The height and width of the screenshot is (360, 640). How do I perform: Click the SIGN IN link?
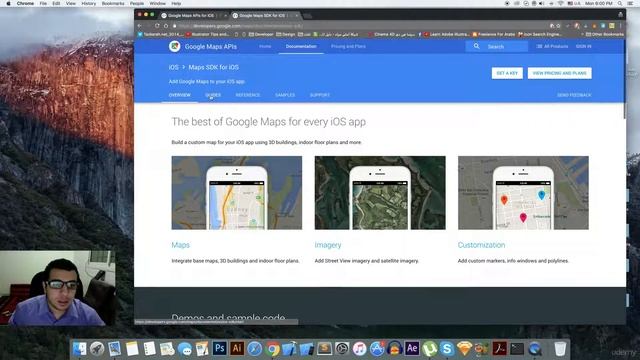coord(584,47)
